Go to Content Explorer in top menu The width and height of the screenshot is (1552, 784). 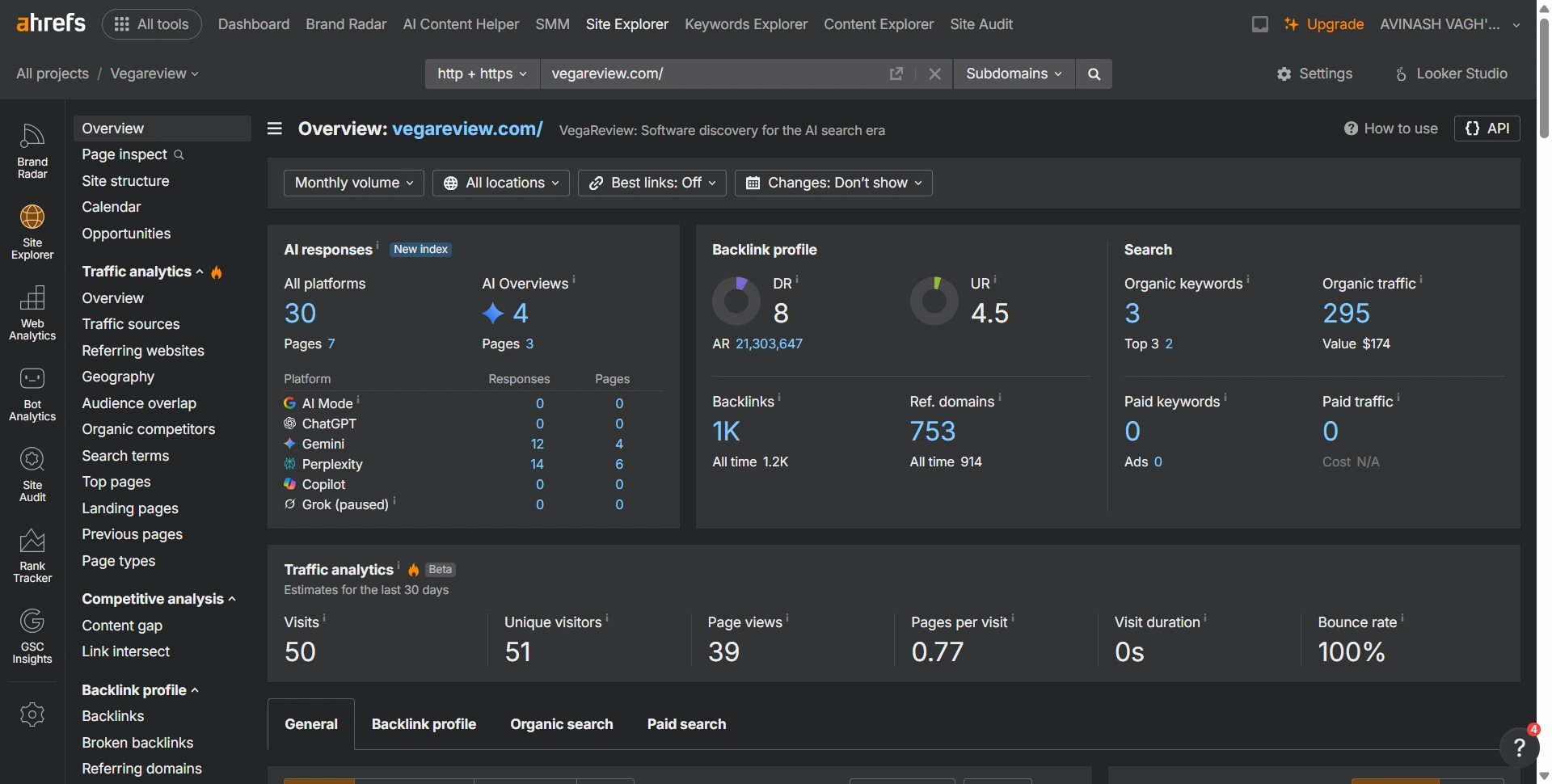[879, 24]
